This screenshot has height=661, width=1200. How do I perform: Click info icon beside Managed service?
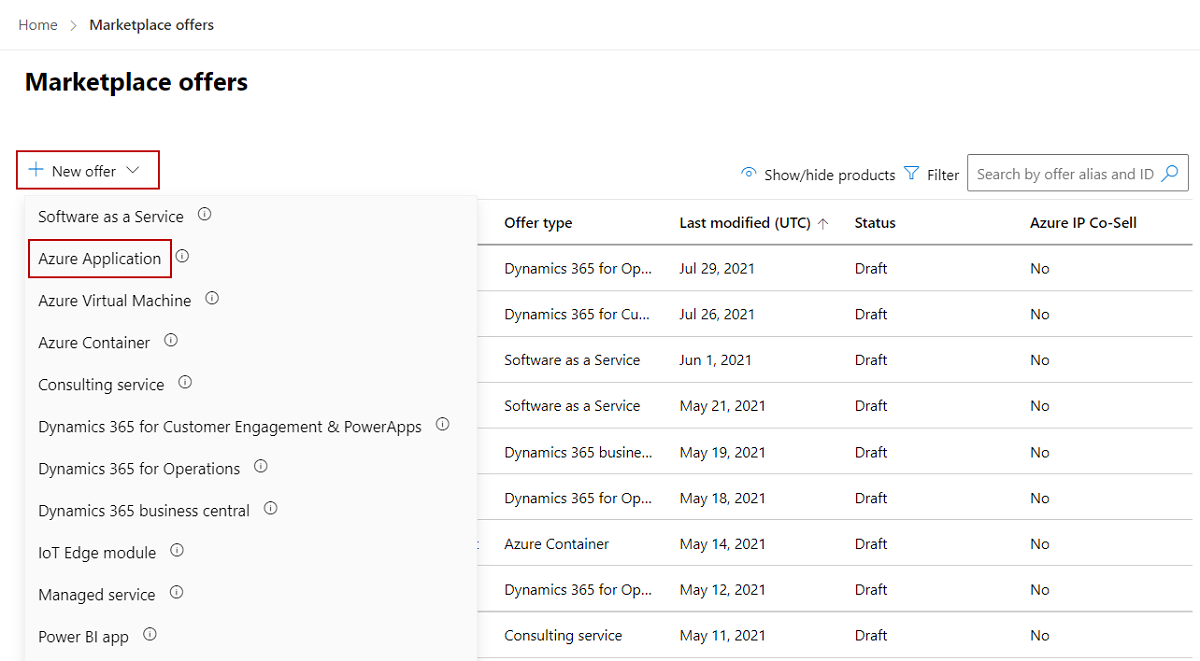pyautogui.click(x=176, y=593)
